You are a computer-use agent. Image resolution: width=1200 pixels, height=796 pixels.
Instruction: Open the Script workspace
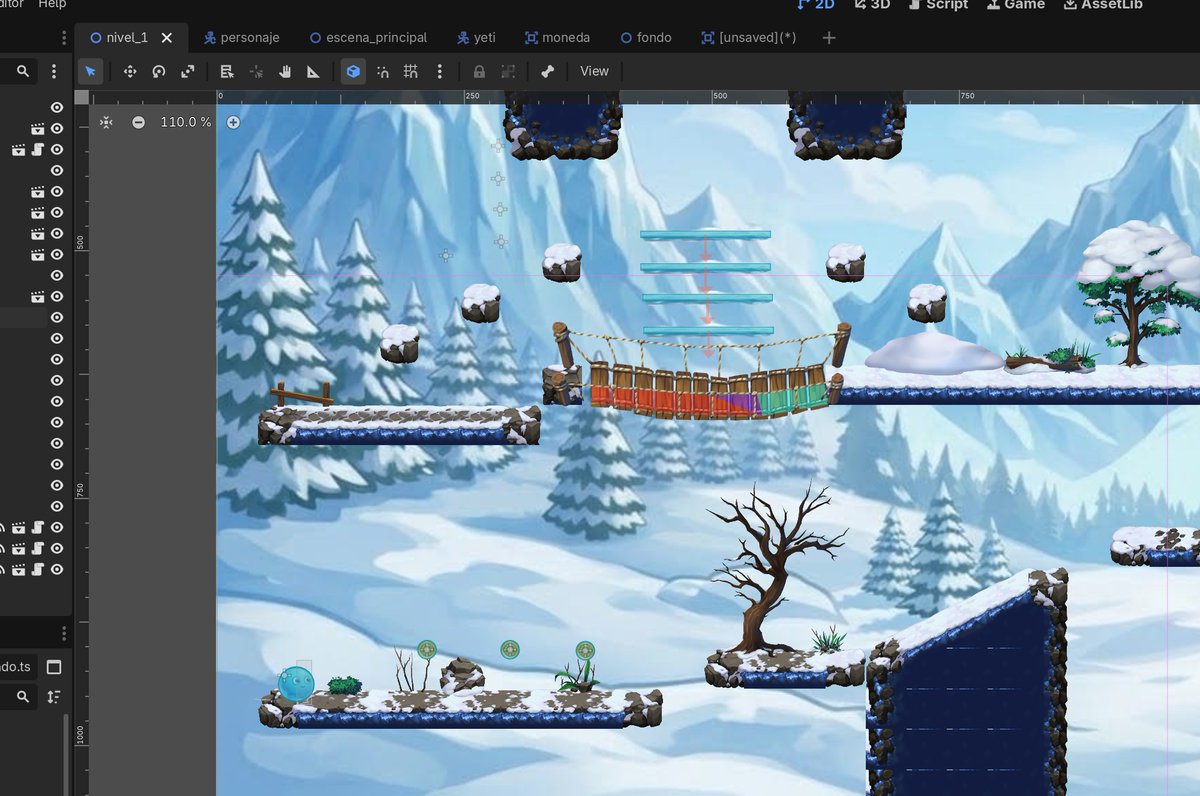[x=938, y=4]
